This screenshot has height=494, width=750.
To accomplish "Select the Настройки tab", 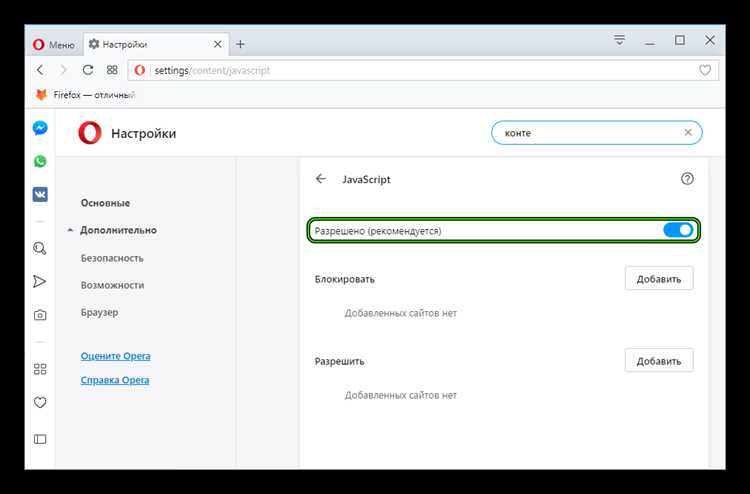I will click(155, 44).
